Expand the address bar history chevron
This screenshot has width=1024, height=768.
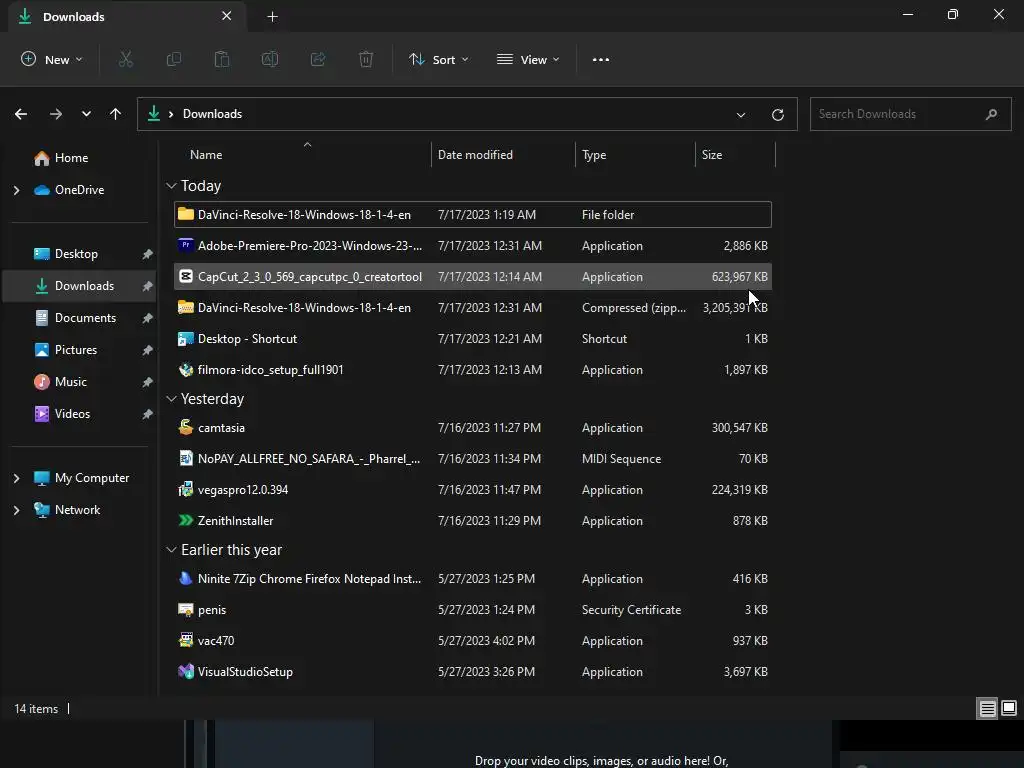(x=741, y=115)
